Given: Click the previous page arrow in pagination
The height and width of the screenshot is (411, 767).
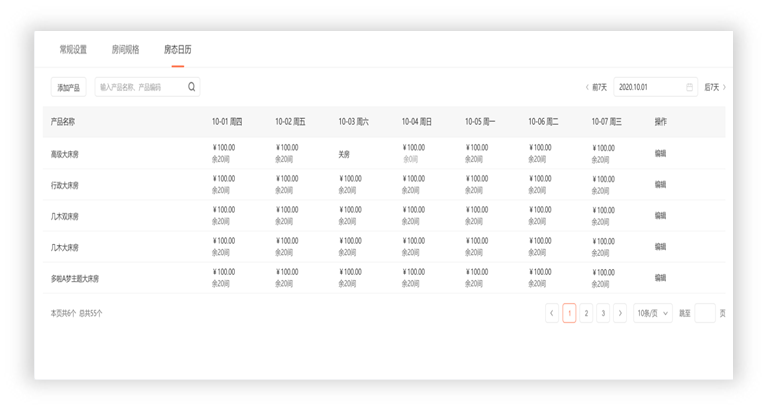Looking at the screenshot, I should 552,313.
